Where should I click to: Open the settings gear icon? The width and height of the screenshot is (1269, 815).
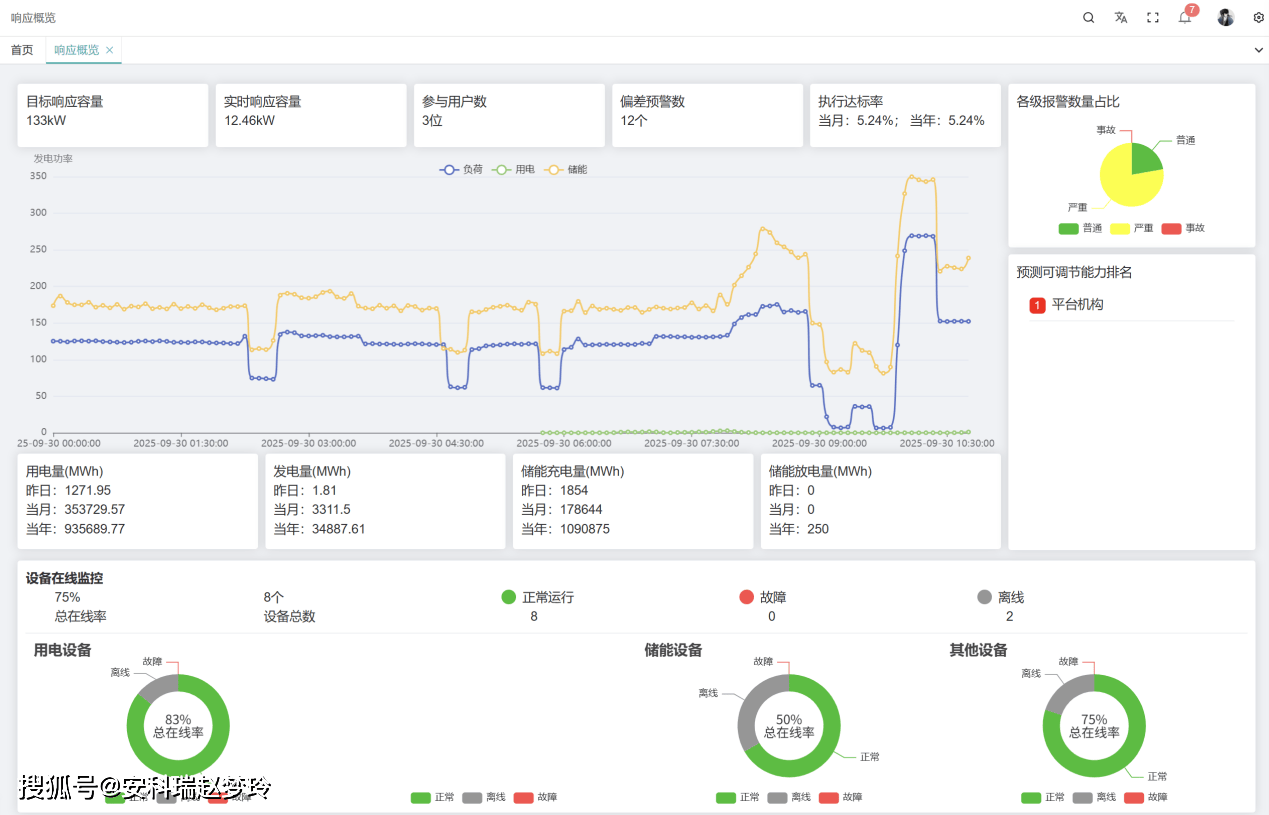(1258, 18)
